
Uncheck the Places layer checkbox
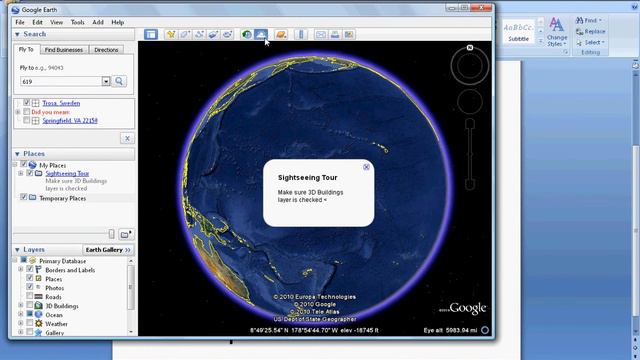click(x=29, y=278)
